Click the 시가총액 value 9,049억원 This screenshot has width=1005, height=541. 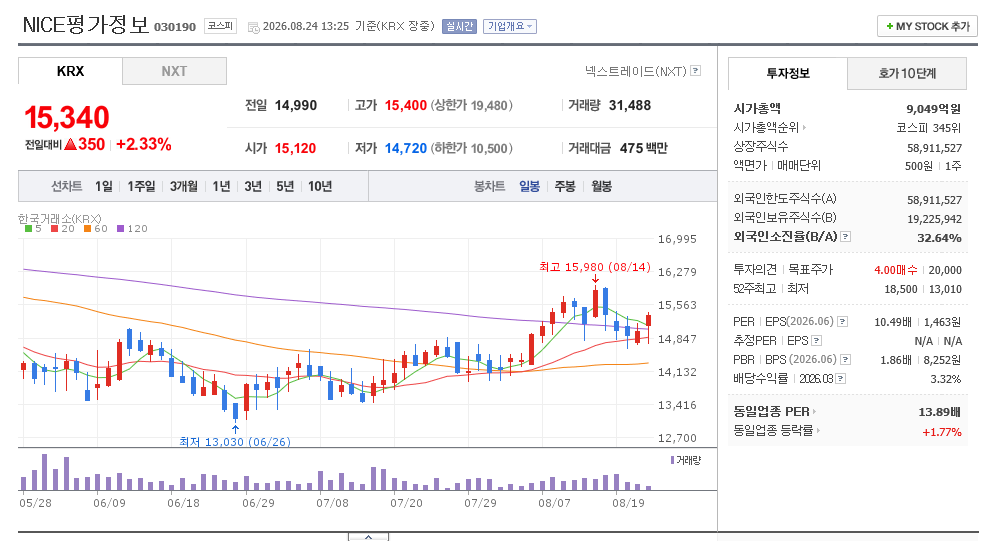(933, 109)
